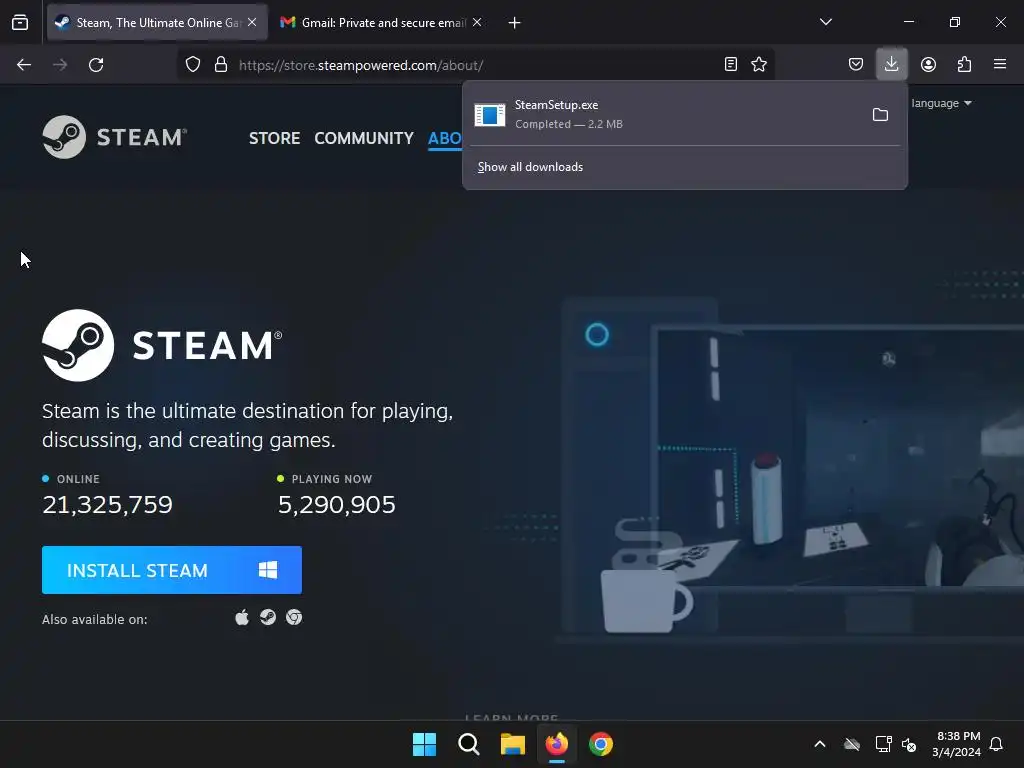Show SteamSetup.exe in folder
The width and height of the screenshot is (1024, 768).
[880, 115]
